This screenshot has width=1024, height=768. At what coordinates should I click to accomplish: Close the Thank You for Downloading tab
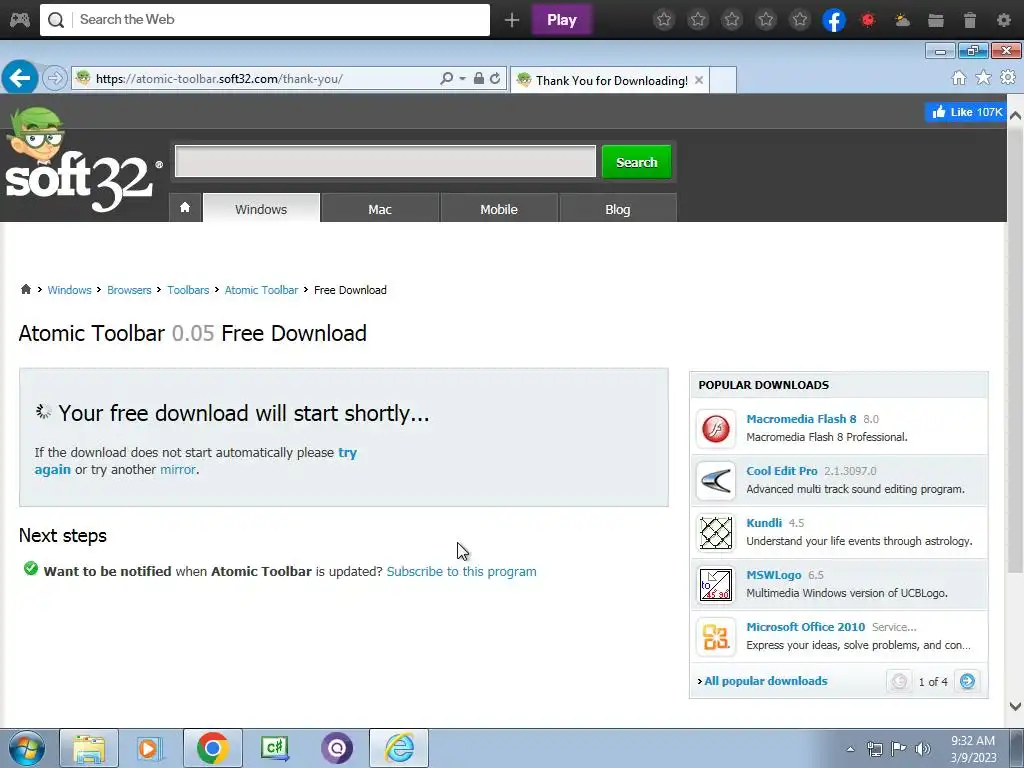pyautogui.click(x=699, y=80)
